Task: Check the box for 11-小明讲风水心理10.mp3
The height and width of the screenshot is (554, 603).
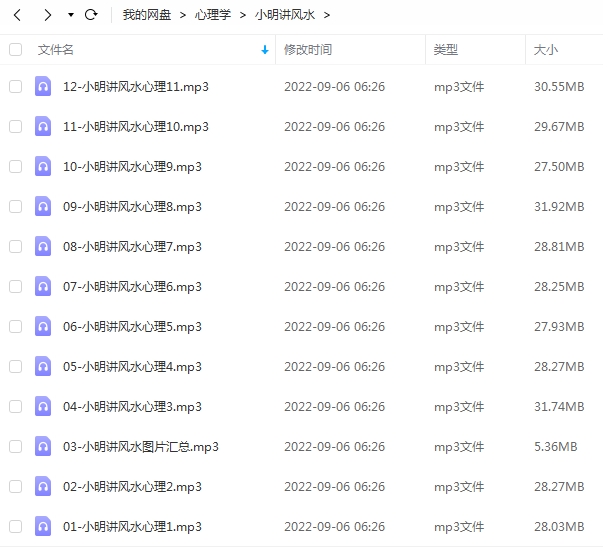Action: 15,126
